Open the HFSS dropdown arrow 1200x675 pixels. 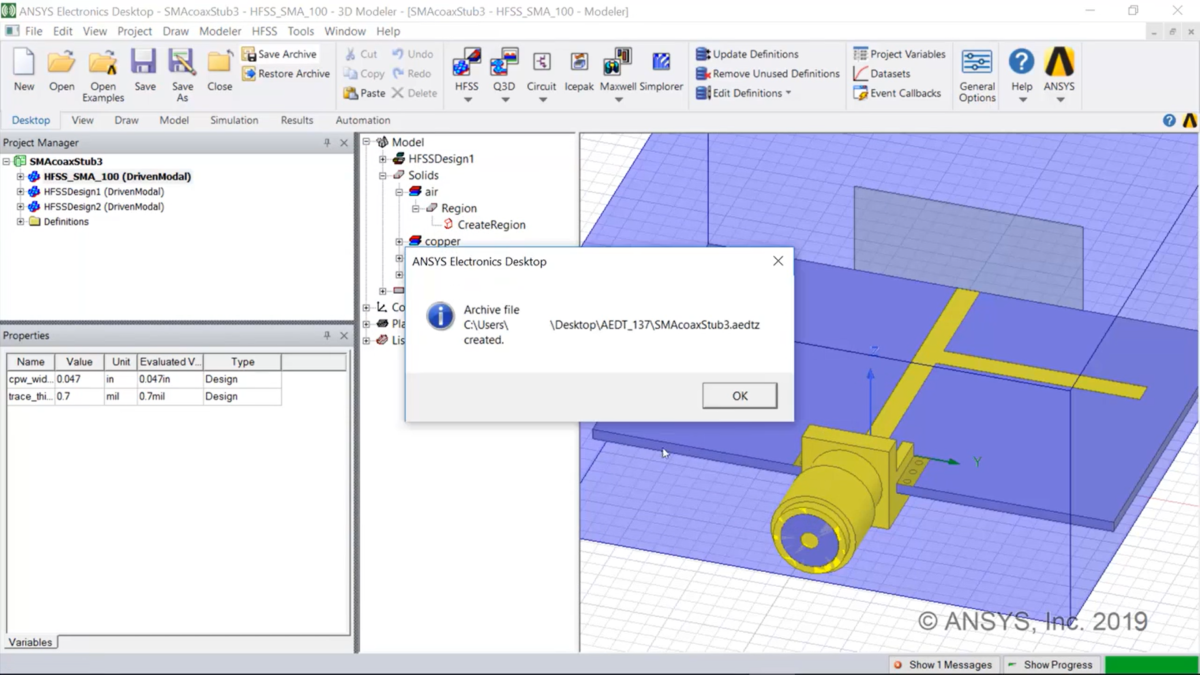coord(467,100)
